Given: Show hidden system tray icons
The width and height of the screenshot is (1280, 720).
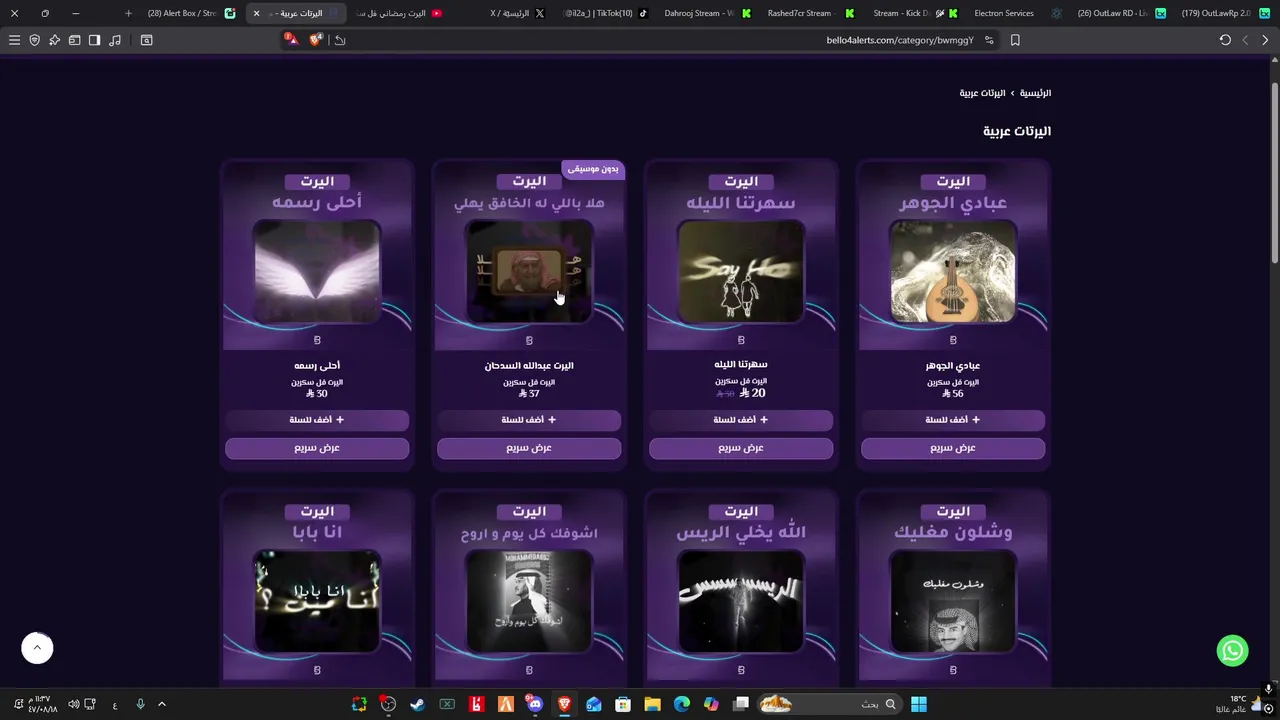Looking at the screenshot, I should [162, 704].
